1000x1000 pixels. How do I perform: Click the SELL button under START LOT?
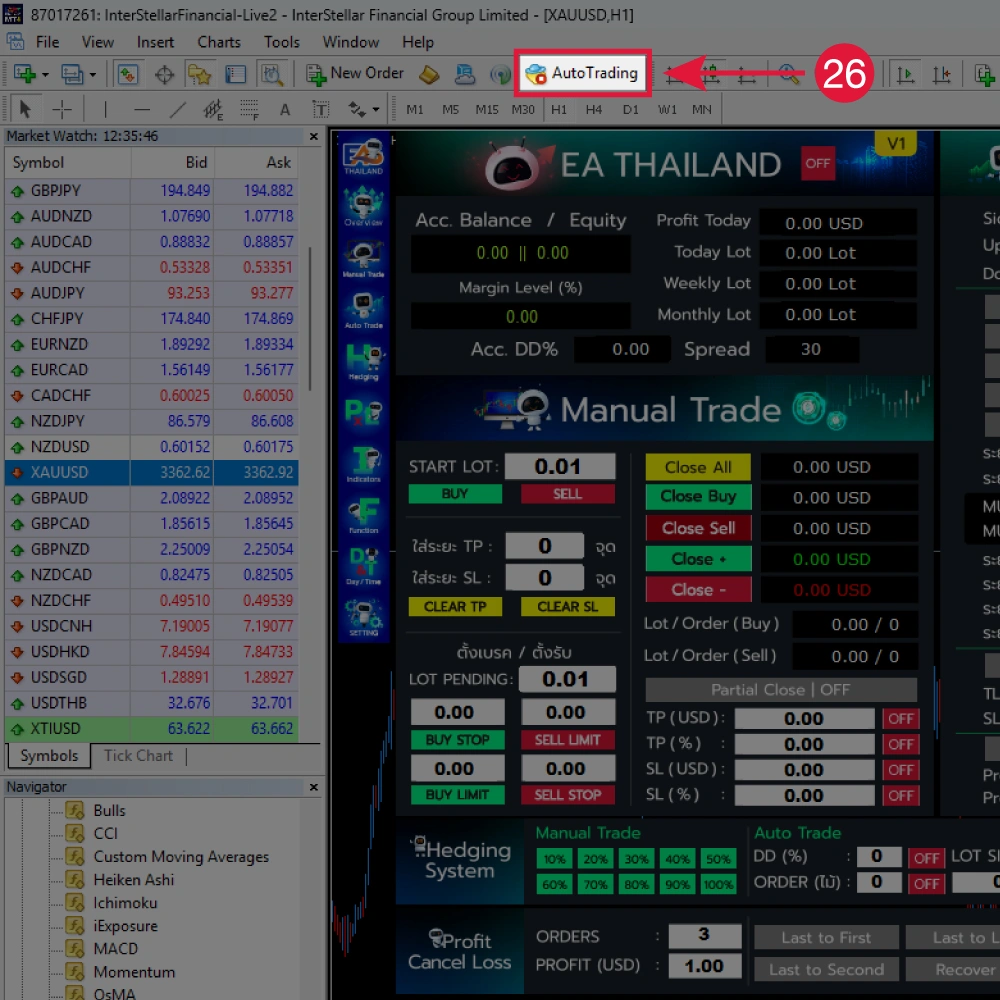[567, 494]
